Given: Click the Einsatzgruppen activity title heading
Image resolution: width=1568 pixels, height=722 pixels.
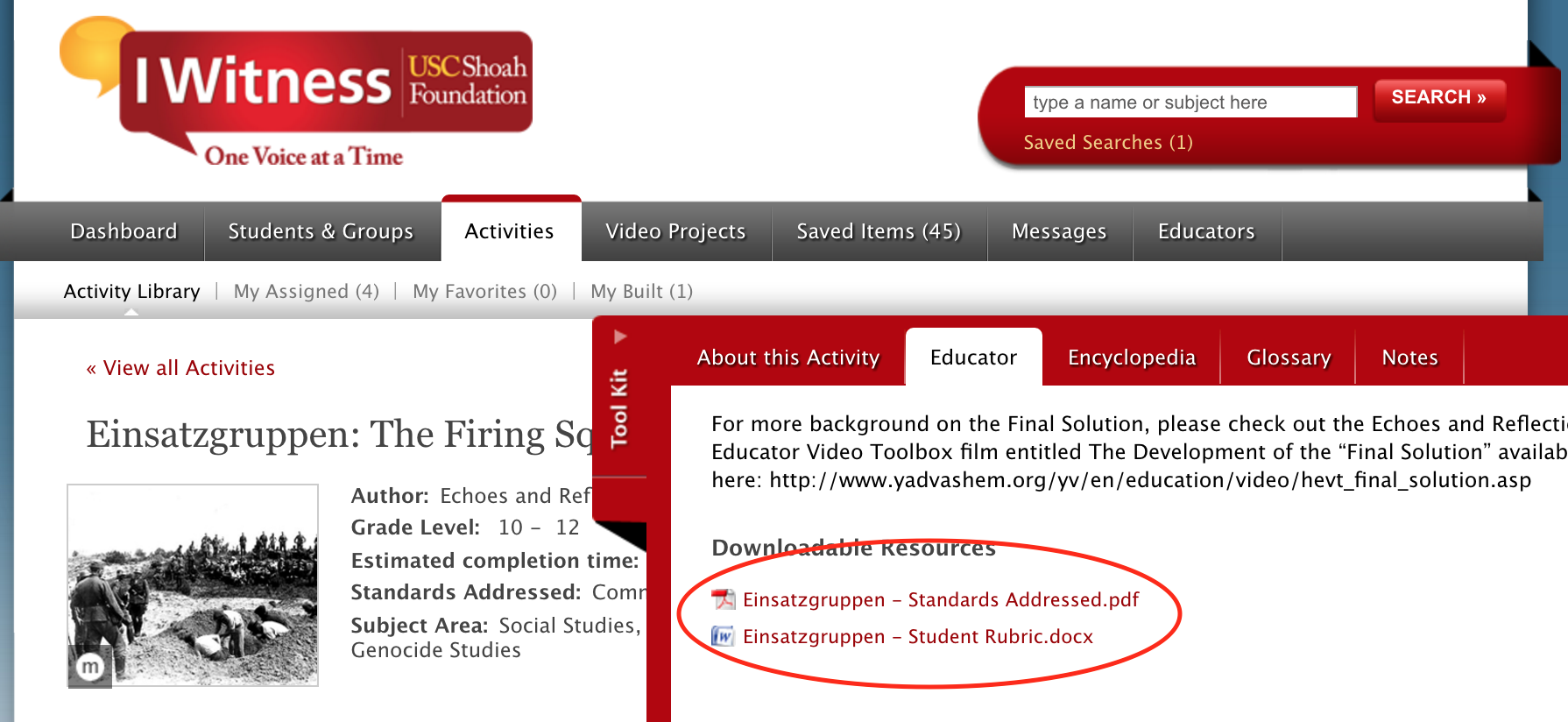Looking at the screenshot, I should pyautogui.click(x=340, y=435).
